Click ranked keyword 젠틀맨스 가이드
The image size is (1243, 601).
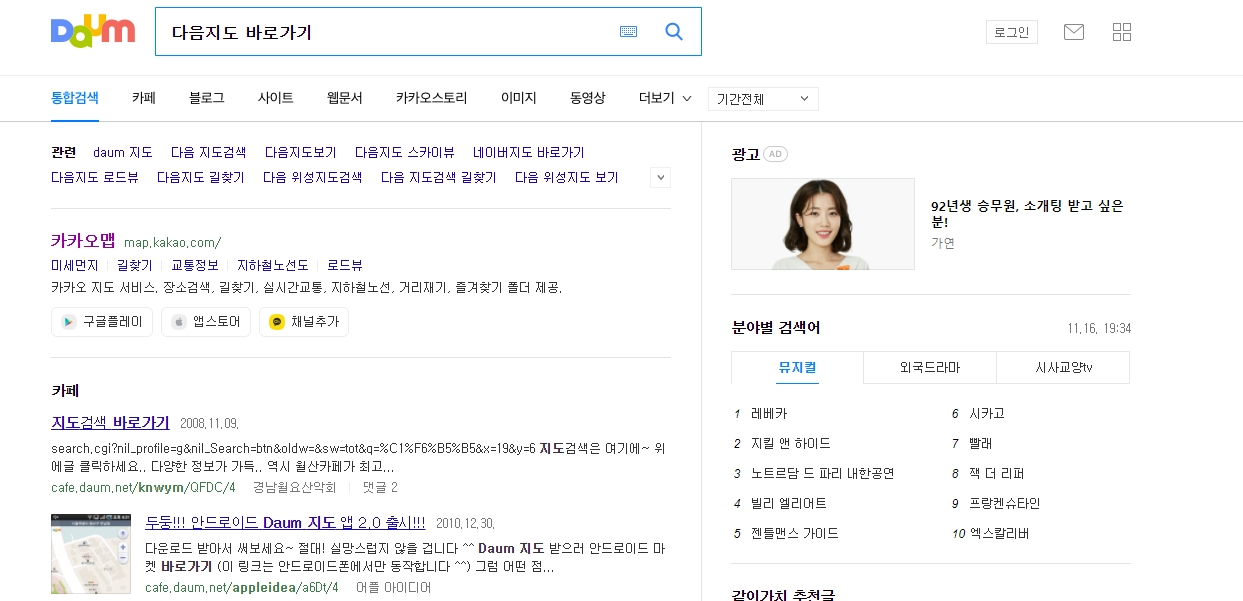795,534
